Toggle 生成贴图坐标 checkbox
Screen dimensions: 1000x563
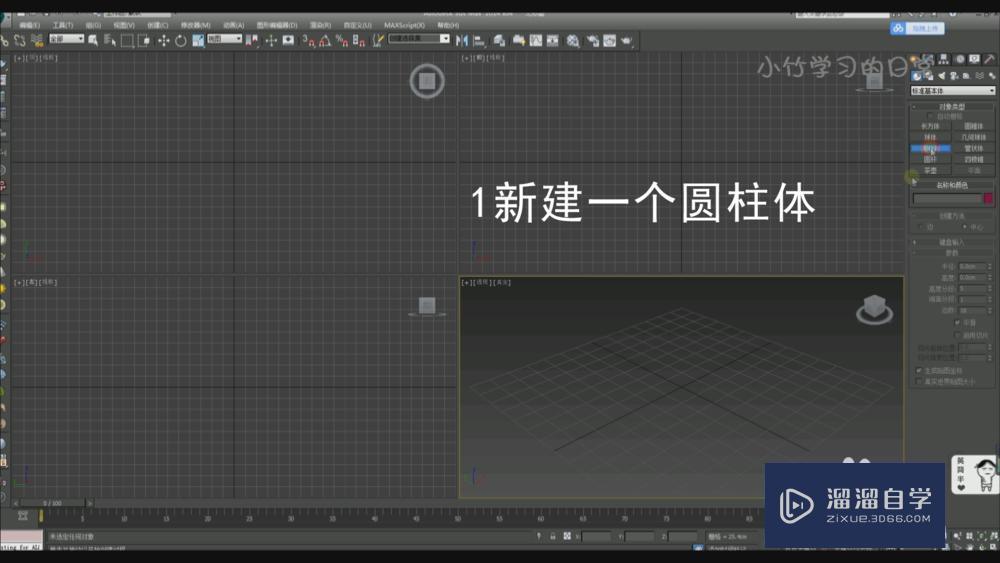coord(919,370)
